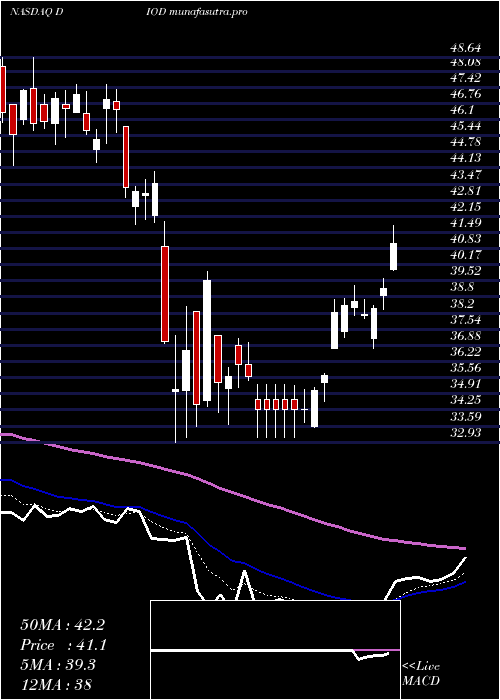This screenshot has width=500, height=700.
Task: Click the 40.17 price axis label
Action: tap(465, 255)
